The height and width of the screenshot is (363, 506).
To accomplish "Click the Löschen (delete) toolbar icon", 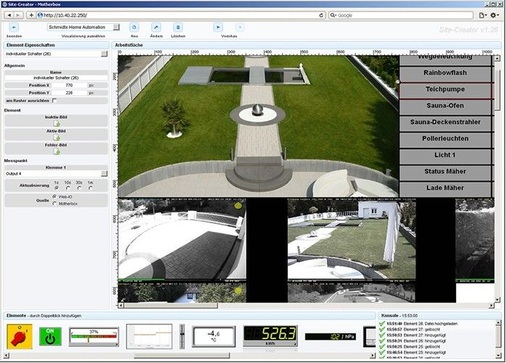I will pos(178,27).
